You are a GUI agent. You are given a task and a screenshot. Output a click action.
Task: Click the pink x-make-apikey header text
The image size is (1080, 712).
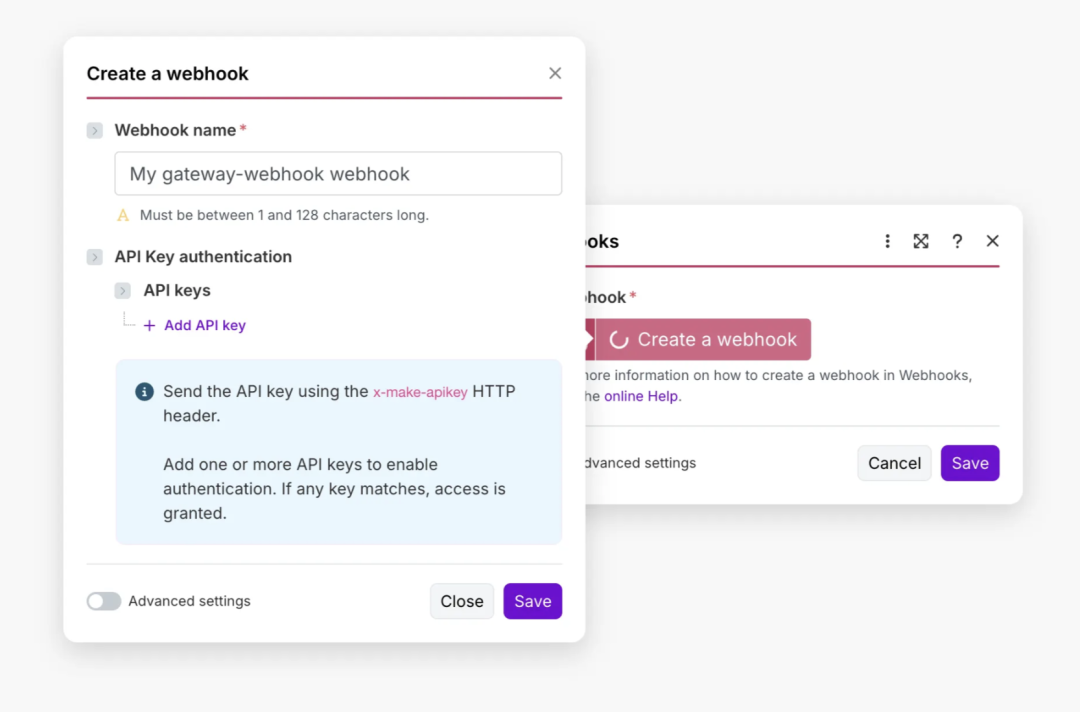420,392
